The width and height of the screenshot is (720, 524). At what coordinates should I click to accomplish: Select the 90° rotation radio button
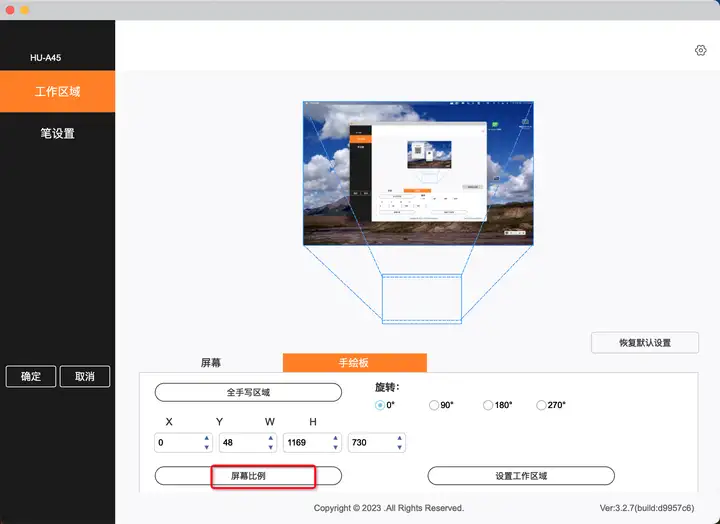click(x=433, y=405)
